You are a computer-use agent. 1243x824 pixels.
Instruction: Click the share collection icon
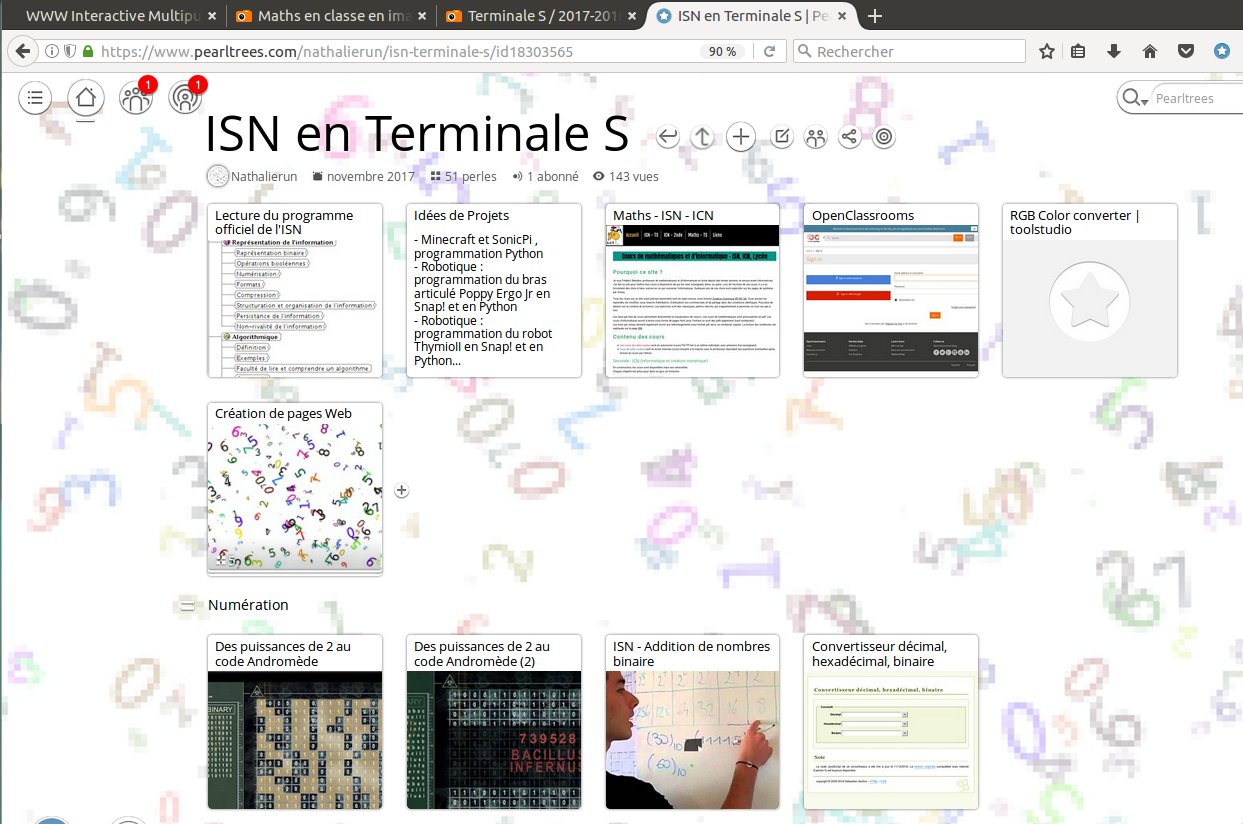(x=849, y=137)
